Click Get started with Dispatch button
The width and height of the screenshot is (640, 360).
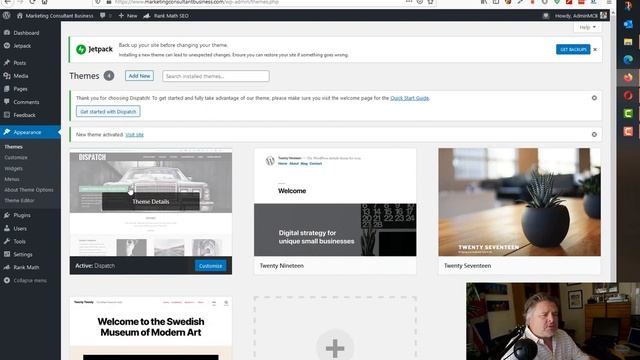click(108, 111)
